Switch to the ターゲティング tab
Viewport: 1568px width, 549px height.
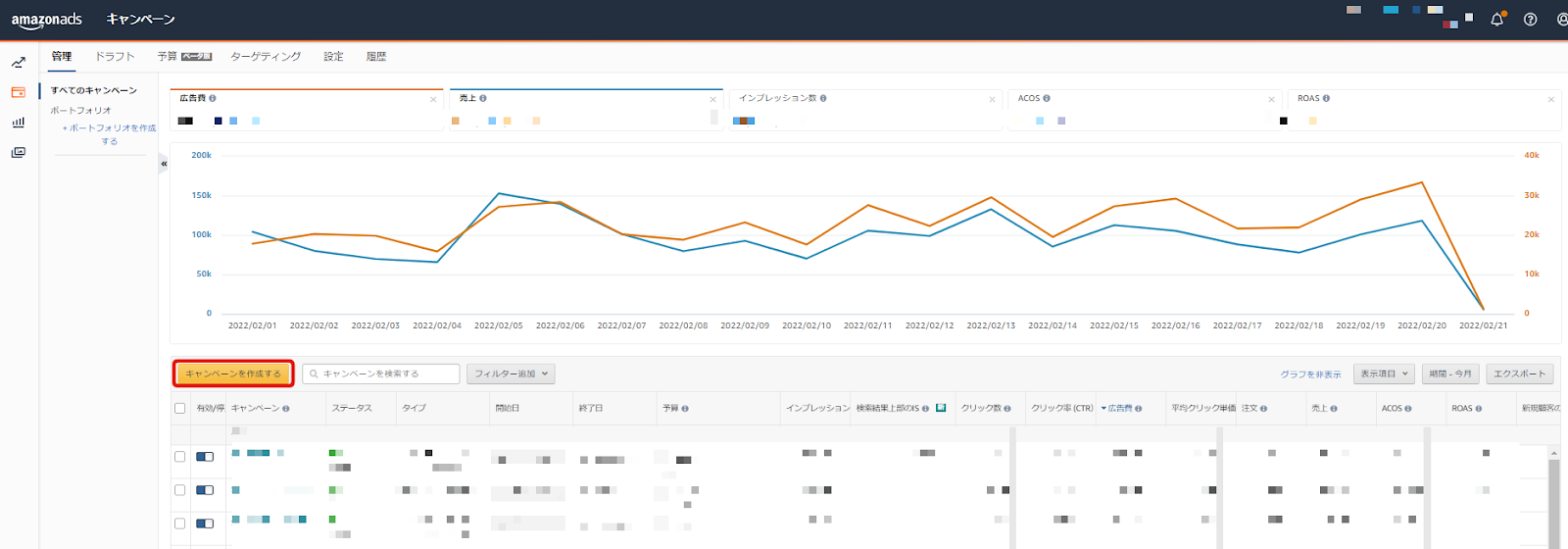click(x=266, y=57)
